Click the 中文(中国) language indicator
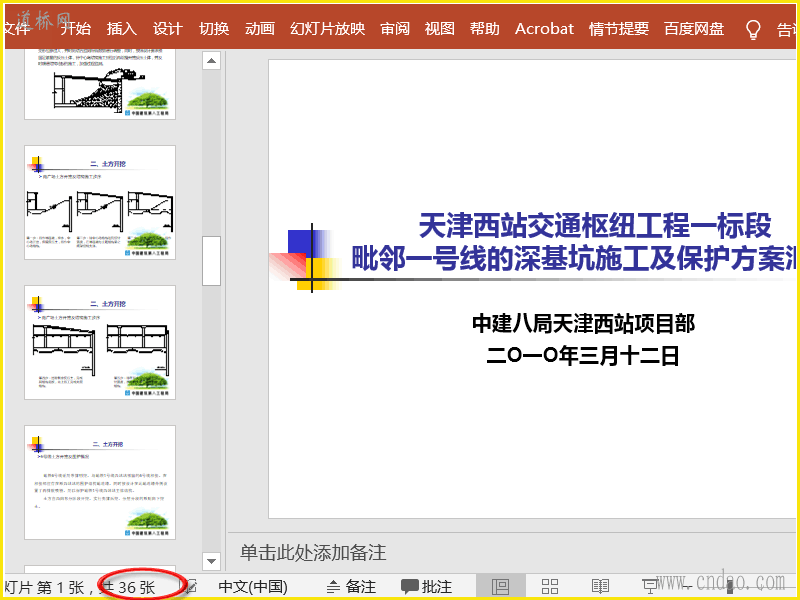 [x=253, y=587]
